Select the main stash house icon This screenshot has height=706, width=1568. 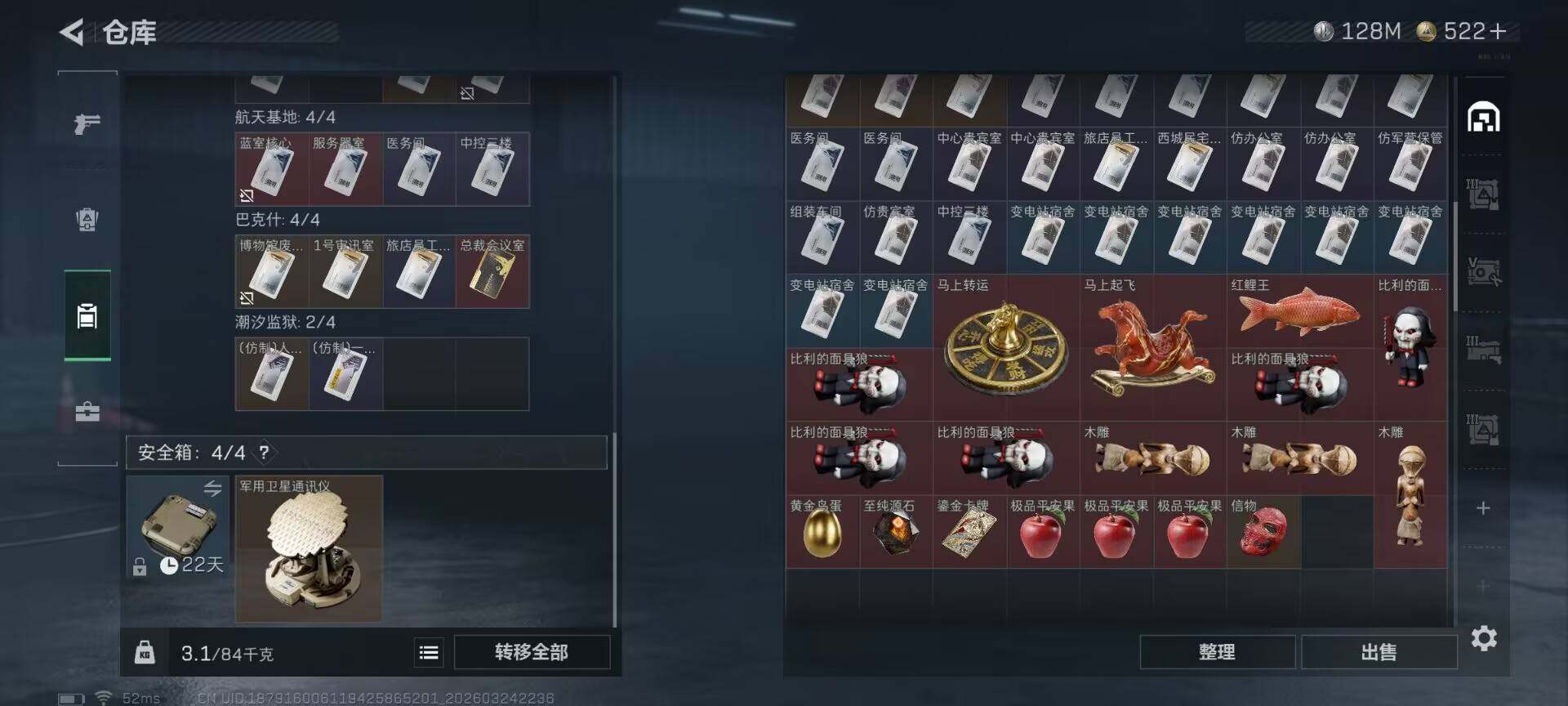pyautogui.click(x=1483, y=118)
